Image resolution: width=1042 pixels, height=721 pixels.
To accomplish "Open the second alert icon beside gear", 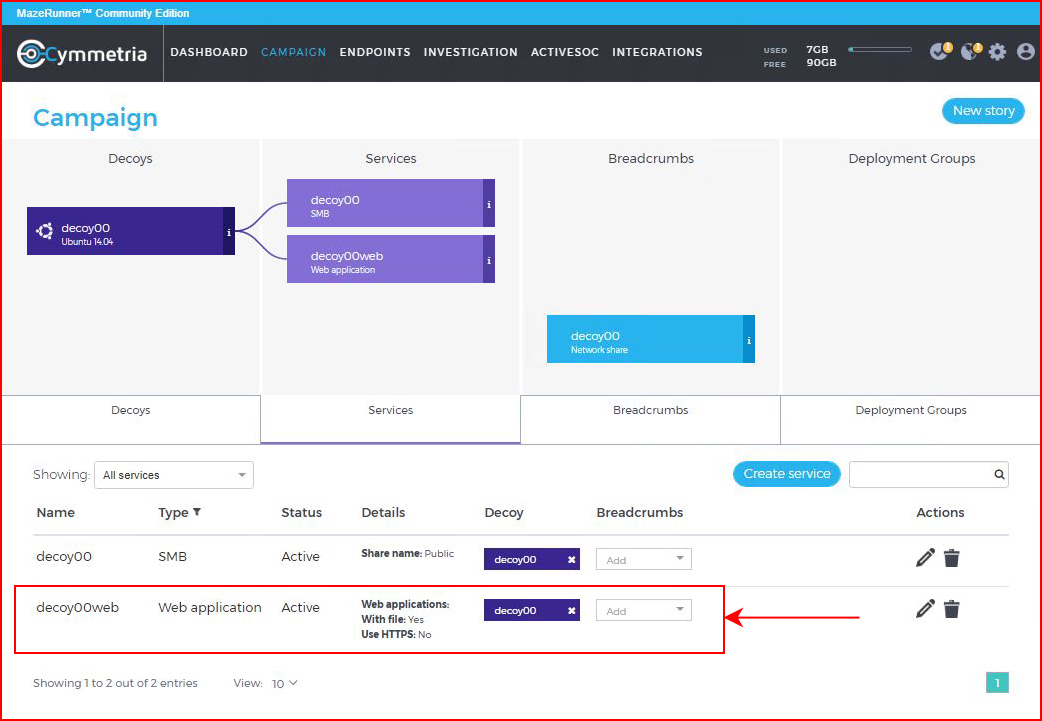I will pyautogui.click(x=971, y=51).
